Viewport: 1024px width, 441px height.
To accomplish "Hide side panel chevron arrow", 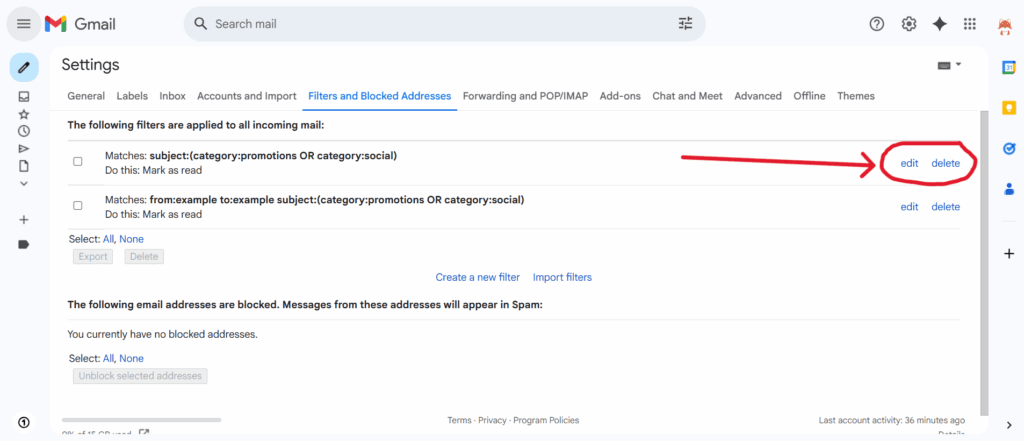I will (1009, 426).
